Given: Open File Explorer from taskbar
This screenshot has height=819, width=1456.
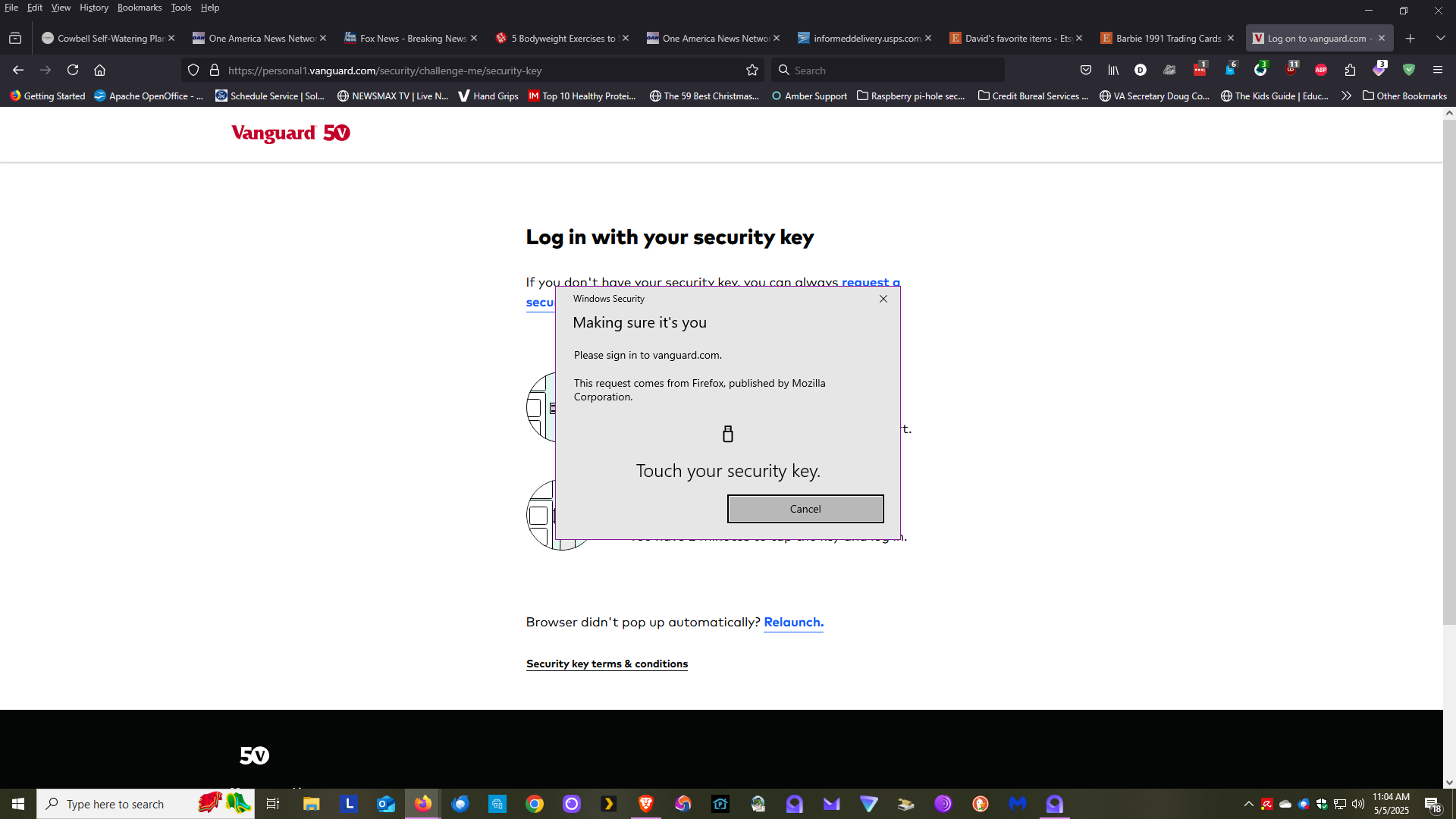Looking at the screenshot, I should tap(312, 804).
